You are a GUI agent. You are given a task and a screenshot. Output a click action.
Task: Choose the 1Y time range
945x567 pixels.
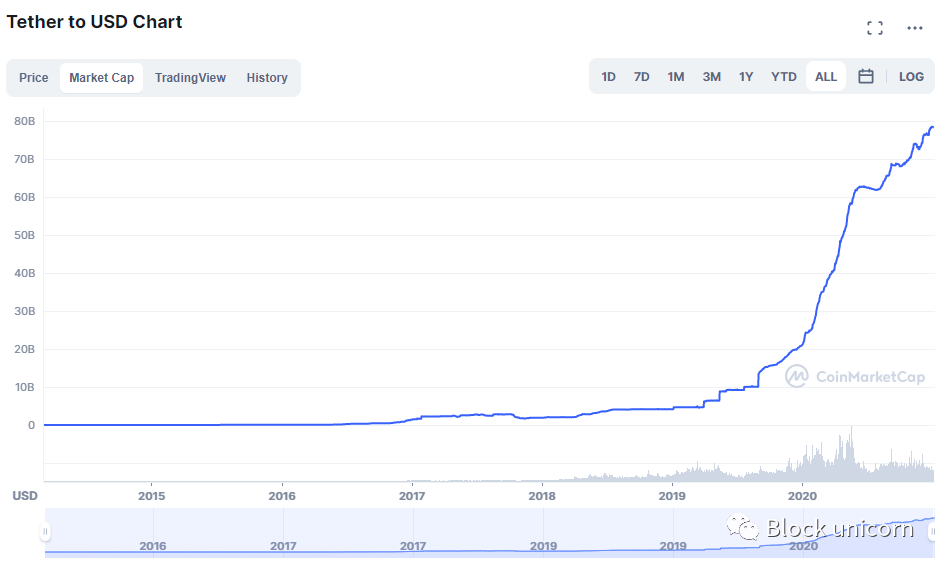pos(746,77)
